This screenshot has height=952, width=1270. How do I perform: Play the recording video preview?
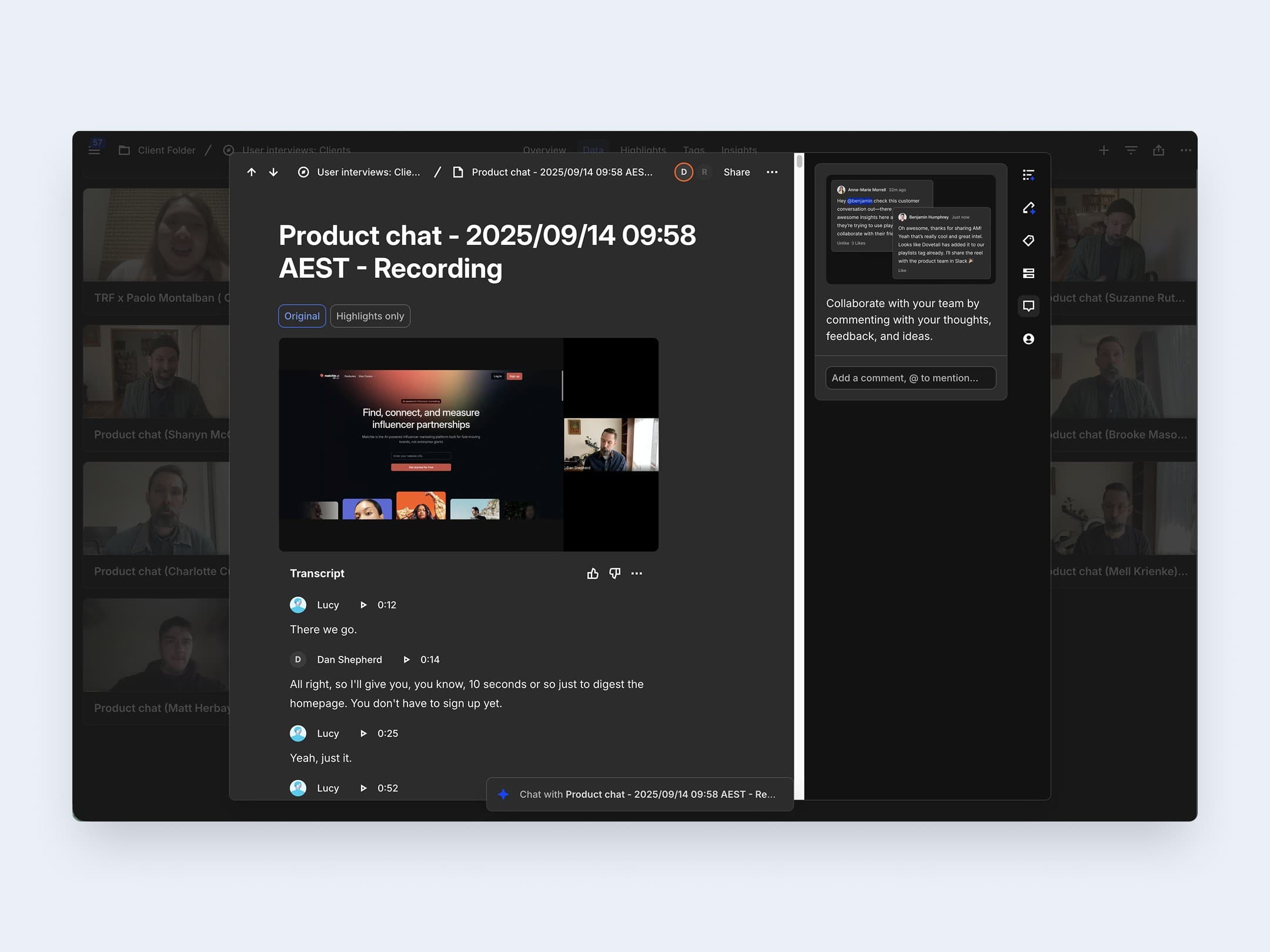point(469,444)
